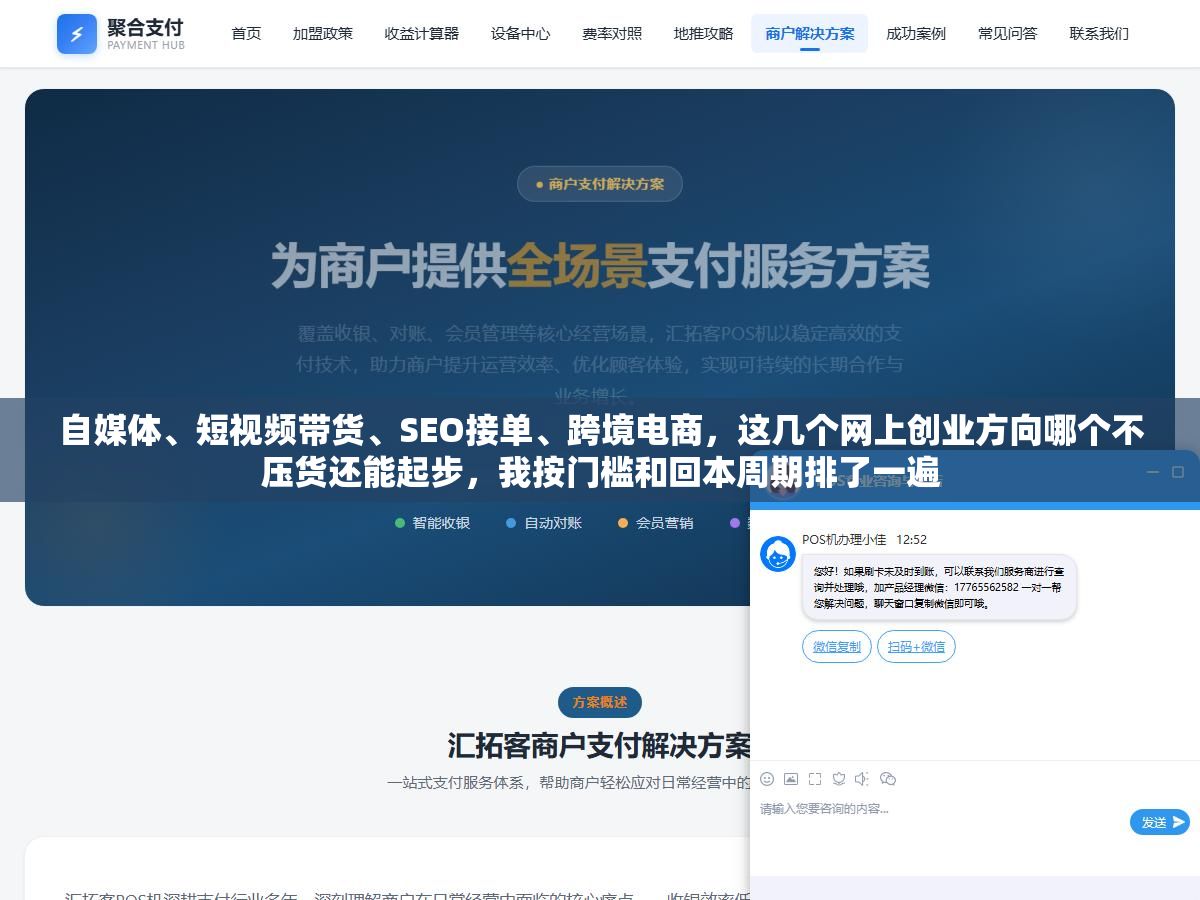Toggle the chat sound speaker icon
Image resolution: width=1200 pixels, height=900 pixels.
click(x=862, y=778)
